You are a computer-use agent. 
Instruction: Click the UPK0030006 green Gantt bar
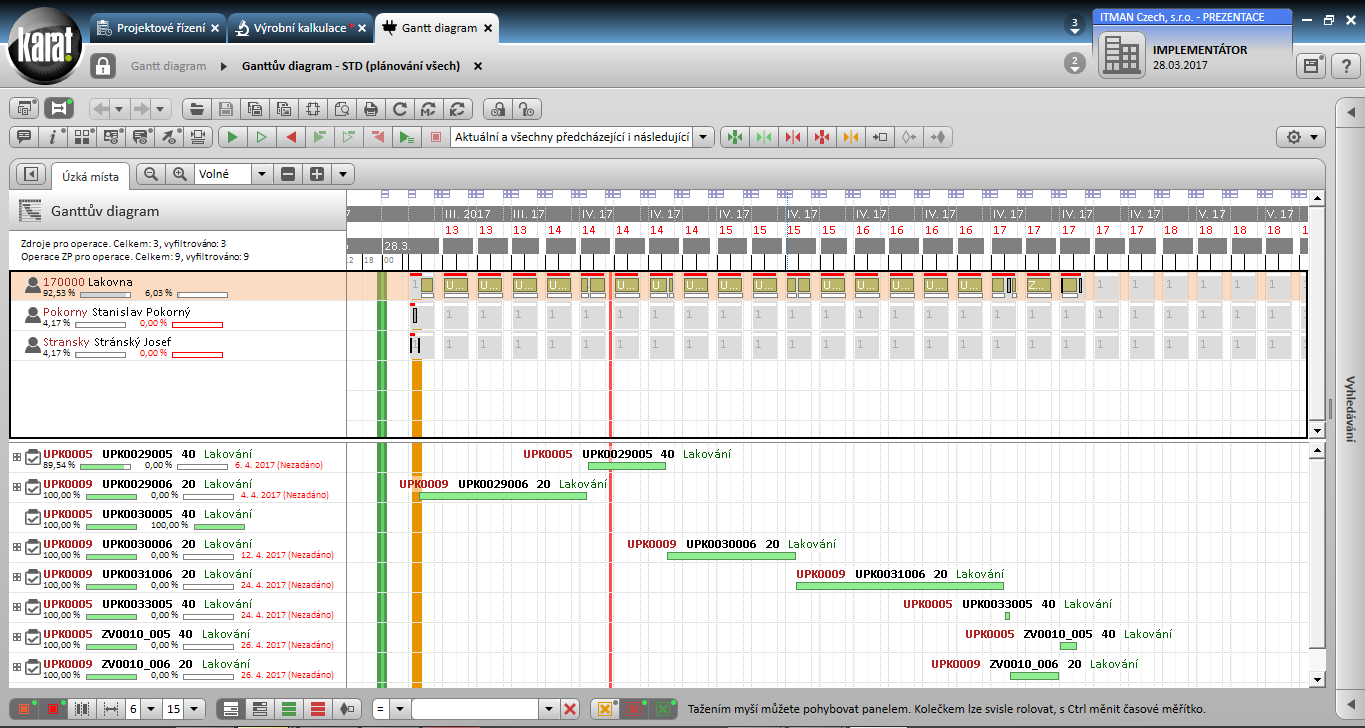(x=731, y=556)
